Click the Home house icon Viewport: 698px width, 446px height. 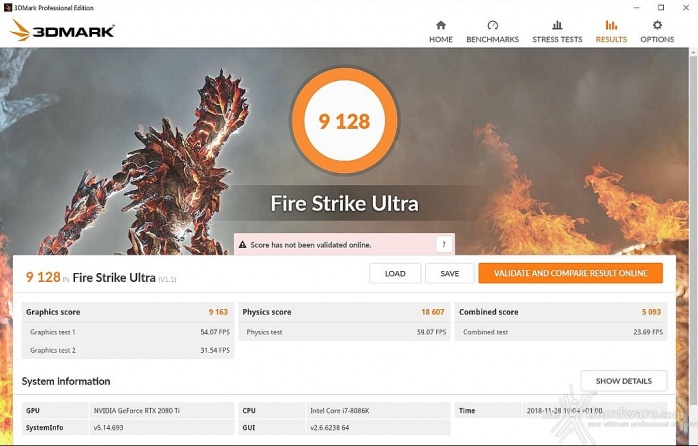(x=441, y=25)
